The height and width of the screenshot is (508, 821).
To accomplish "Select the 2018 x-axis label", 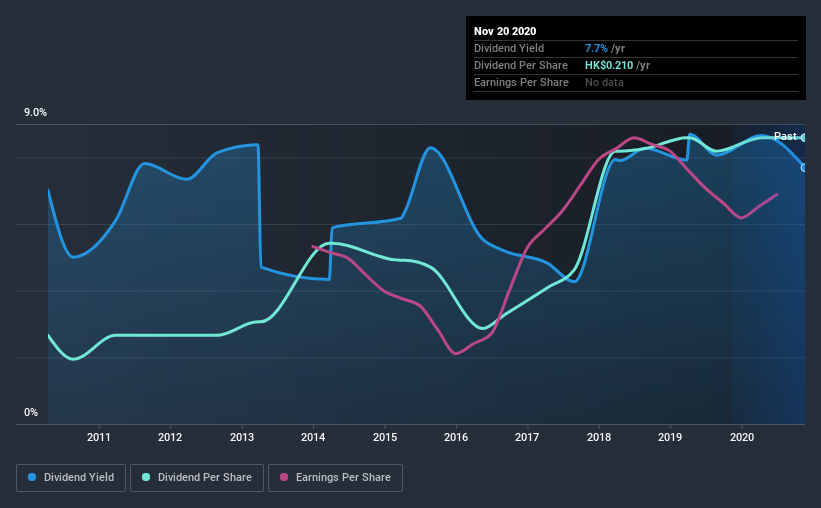I will 599,437.
